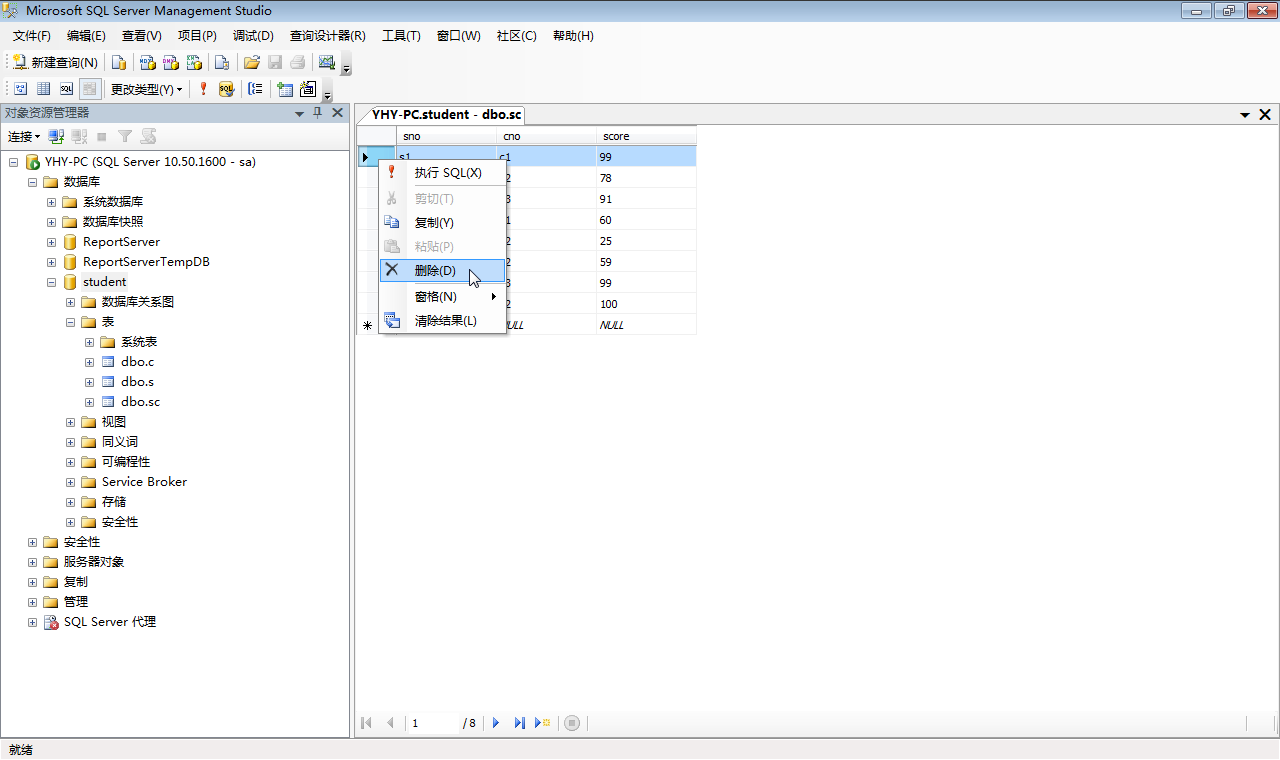Open the 查看(V) menu
Viewport: 1280px width, 760px height.
[x=142, y=35]
